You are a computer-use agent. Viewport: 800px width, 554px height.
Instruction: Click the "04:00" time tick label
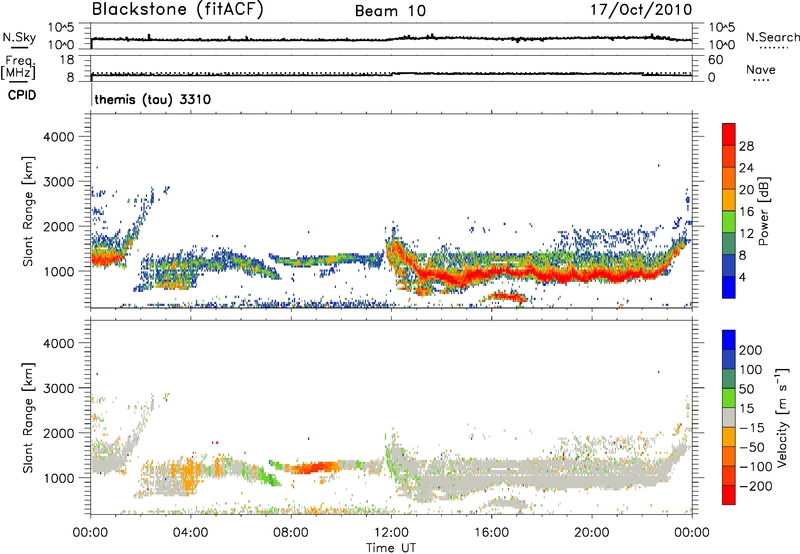pyautogui.click(x=190, y=533)
